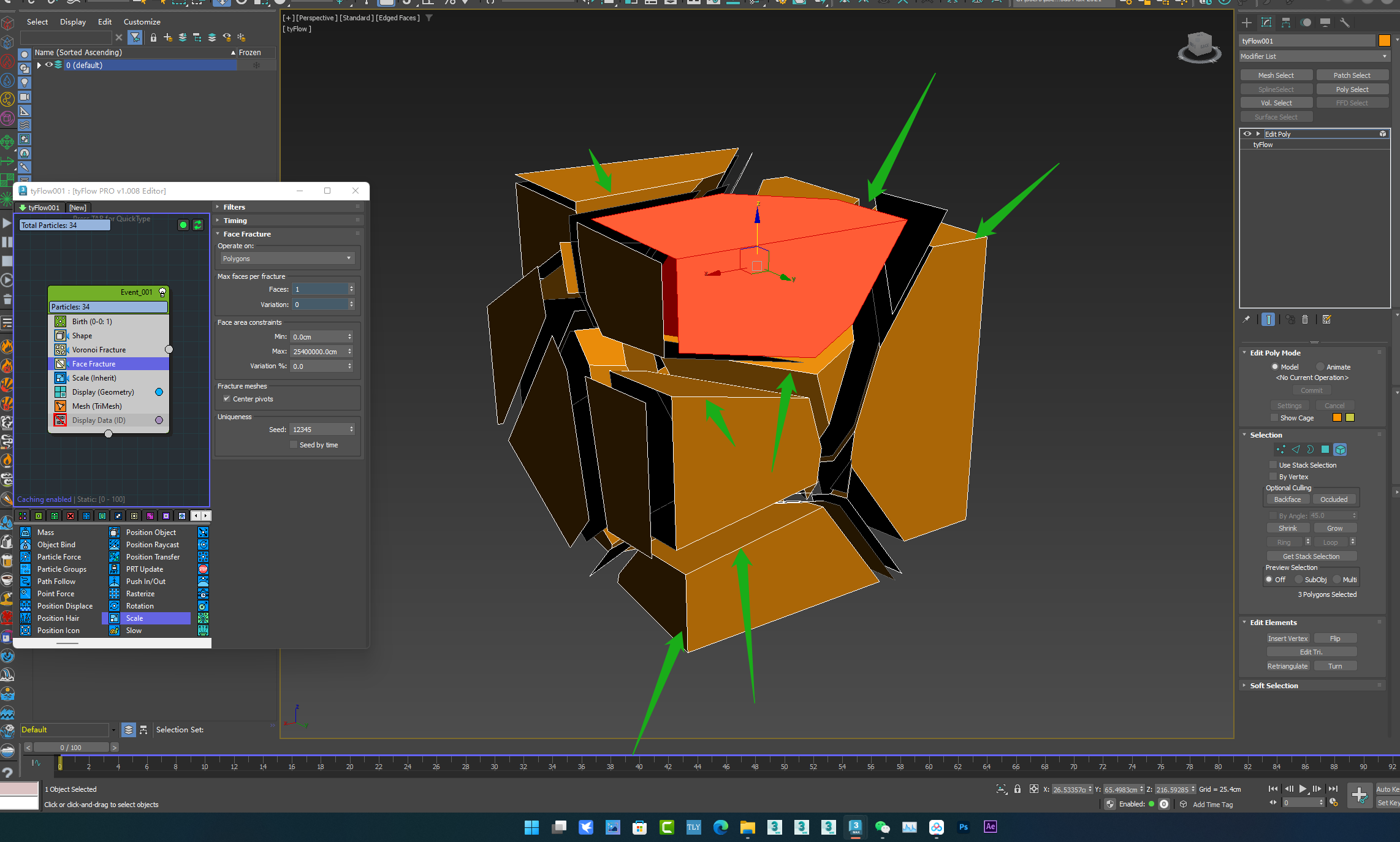The image size is (1400, 842).
Task: Select the Animate radio button
Action: coord(1321,367)
